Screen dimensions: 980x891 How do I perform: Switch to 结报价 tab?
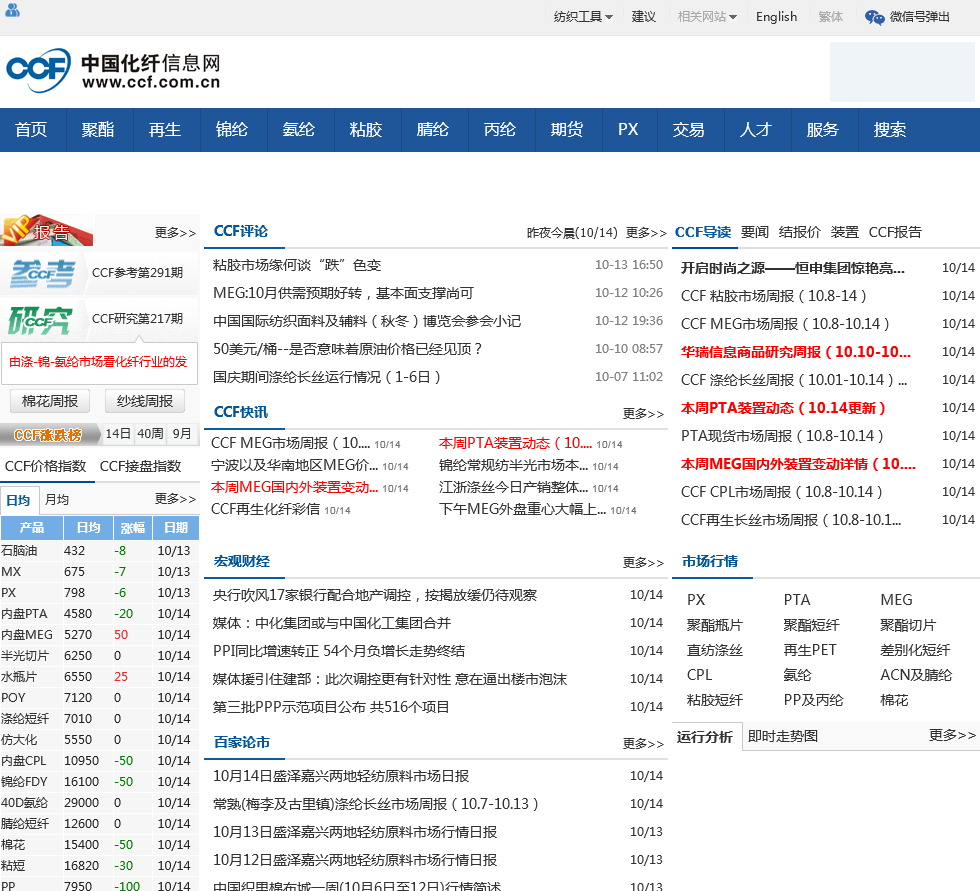799,232
